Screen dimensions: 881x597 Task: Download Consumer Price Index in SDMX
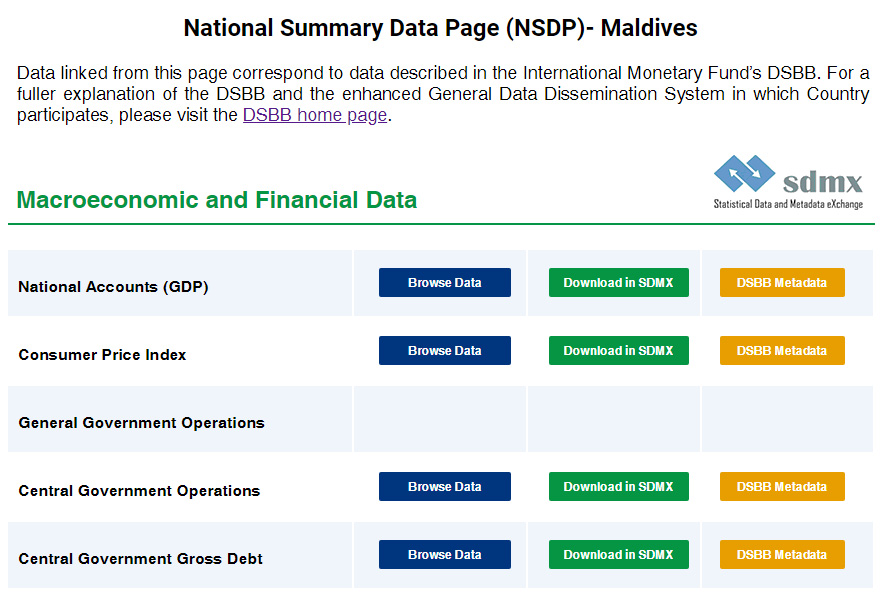[619, 350]
